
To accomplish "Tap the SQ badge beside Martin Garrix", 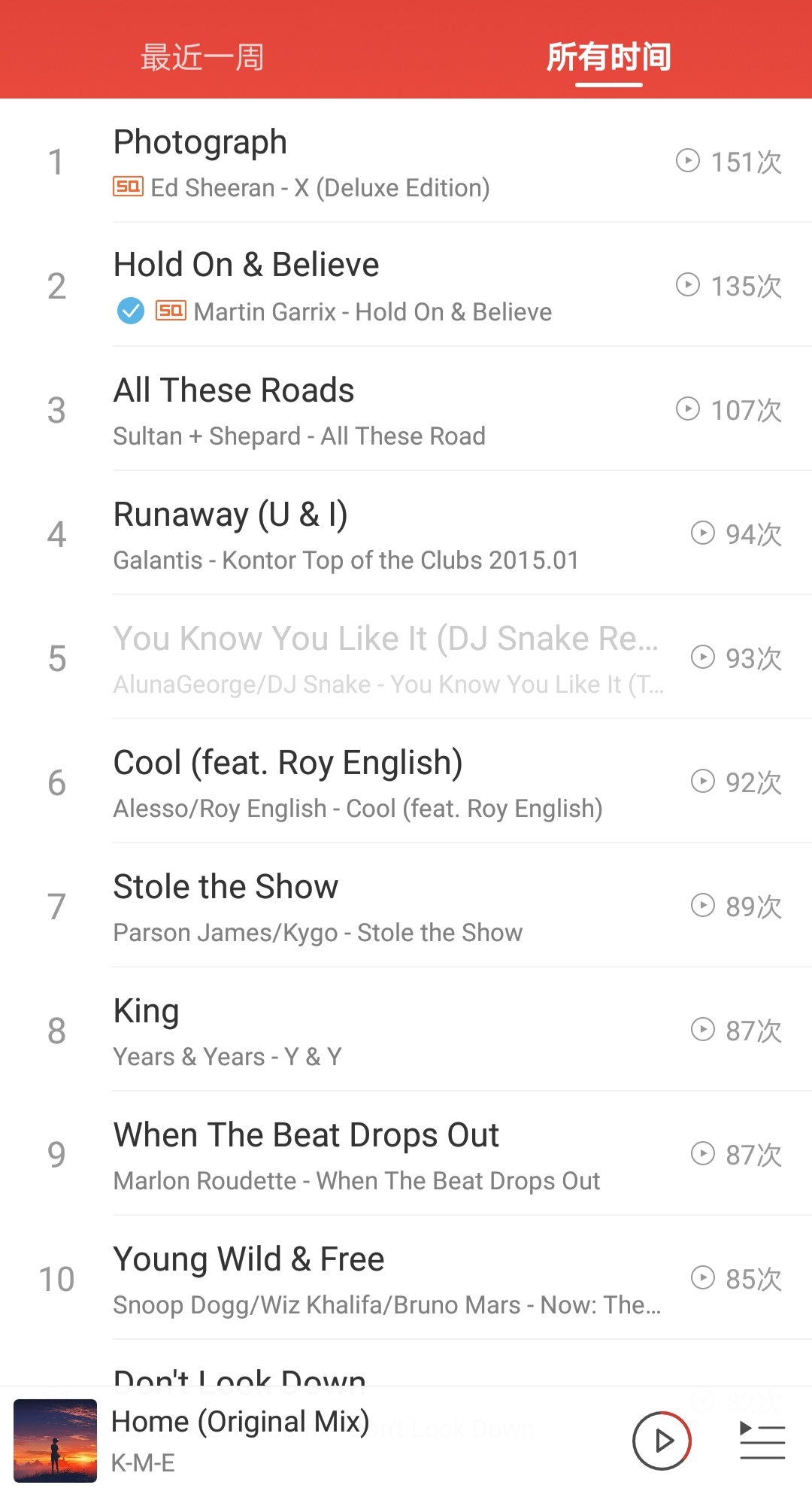I will [x=171, y=311].
